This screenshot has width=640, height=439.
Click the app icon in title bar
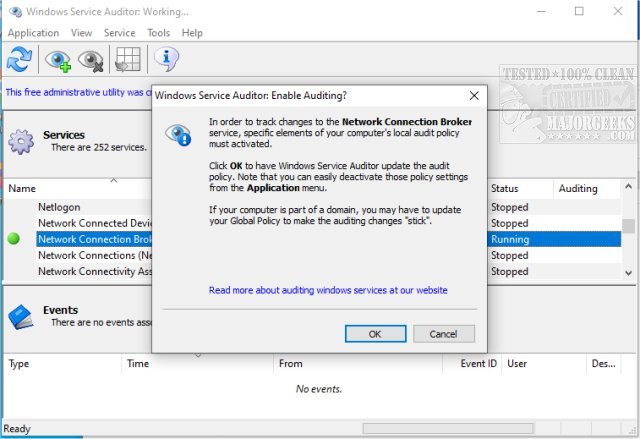pyautogui.click(x=15, y=12)
